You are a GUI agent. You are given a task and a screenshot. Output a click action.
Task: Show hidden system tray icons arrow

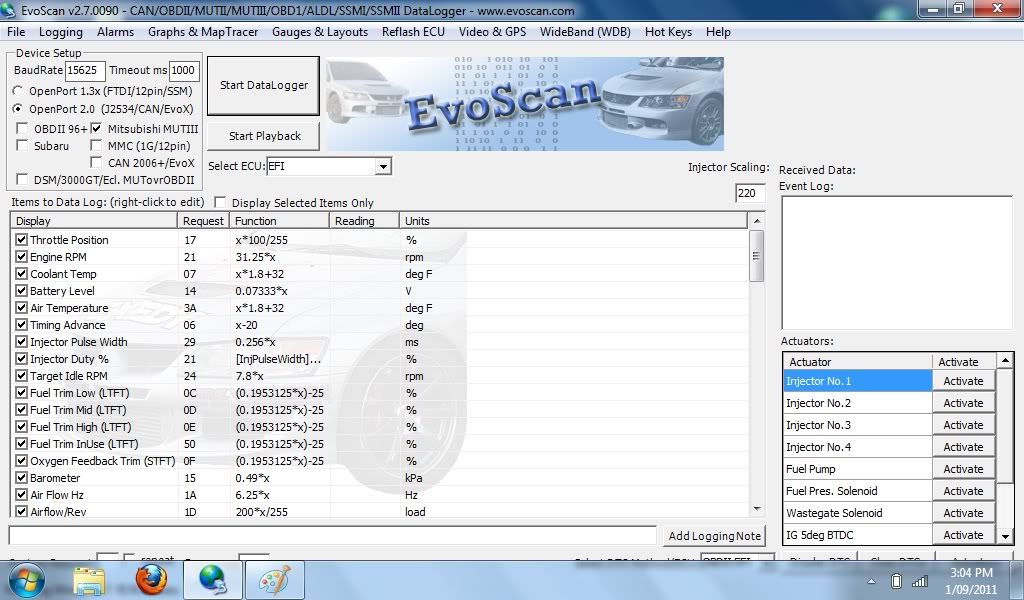click(871, 581)
